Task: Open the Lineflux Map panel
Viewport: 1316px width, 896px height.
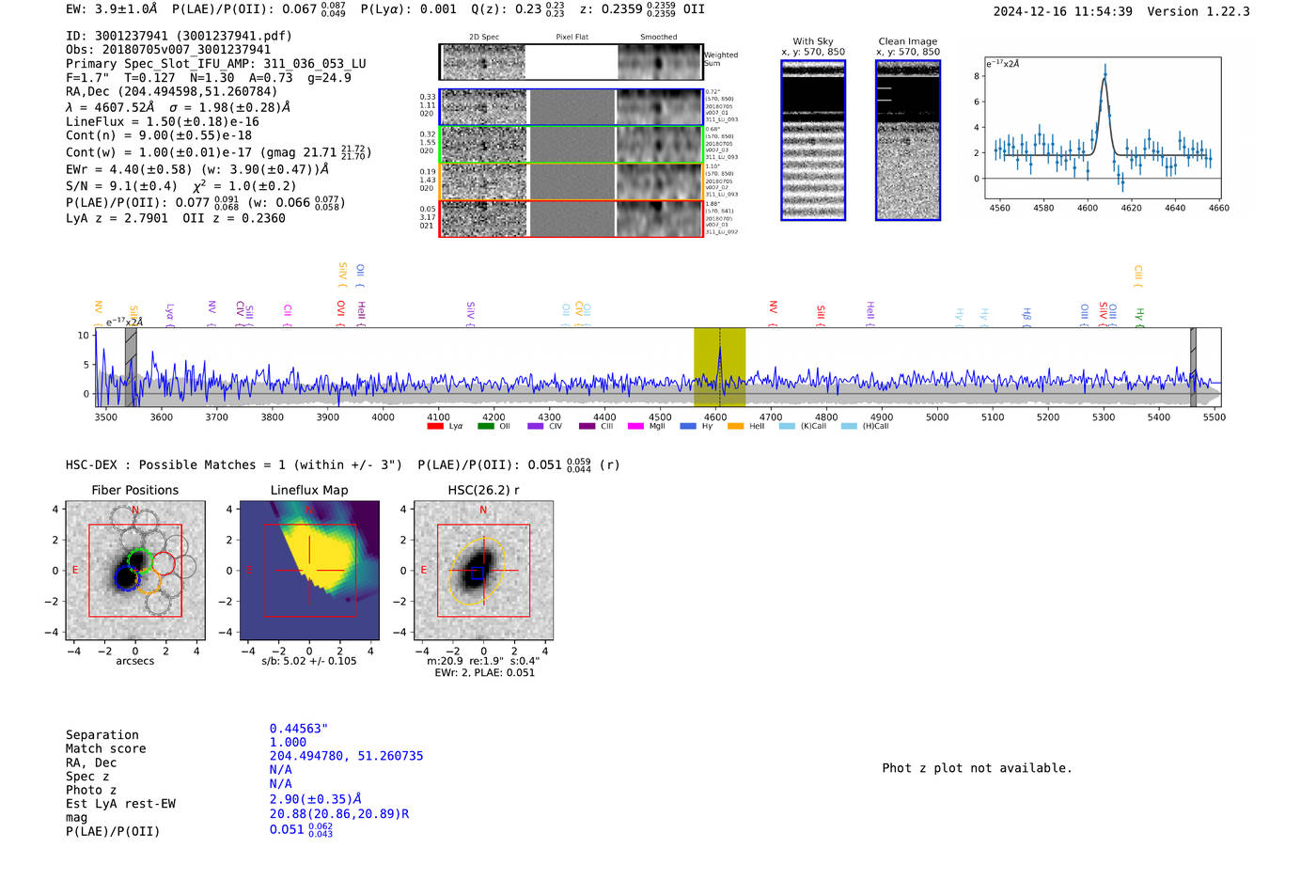Action: click(x=309, y=571)
